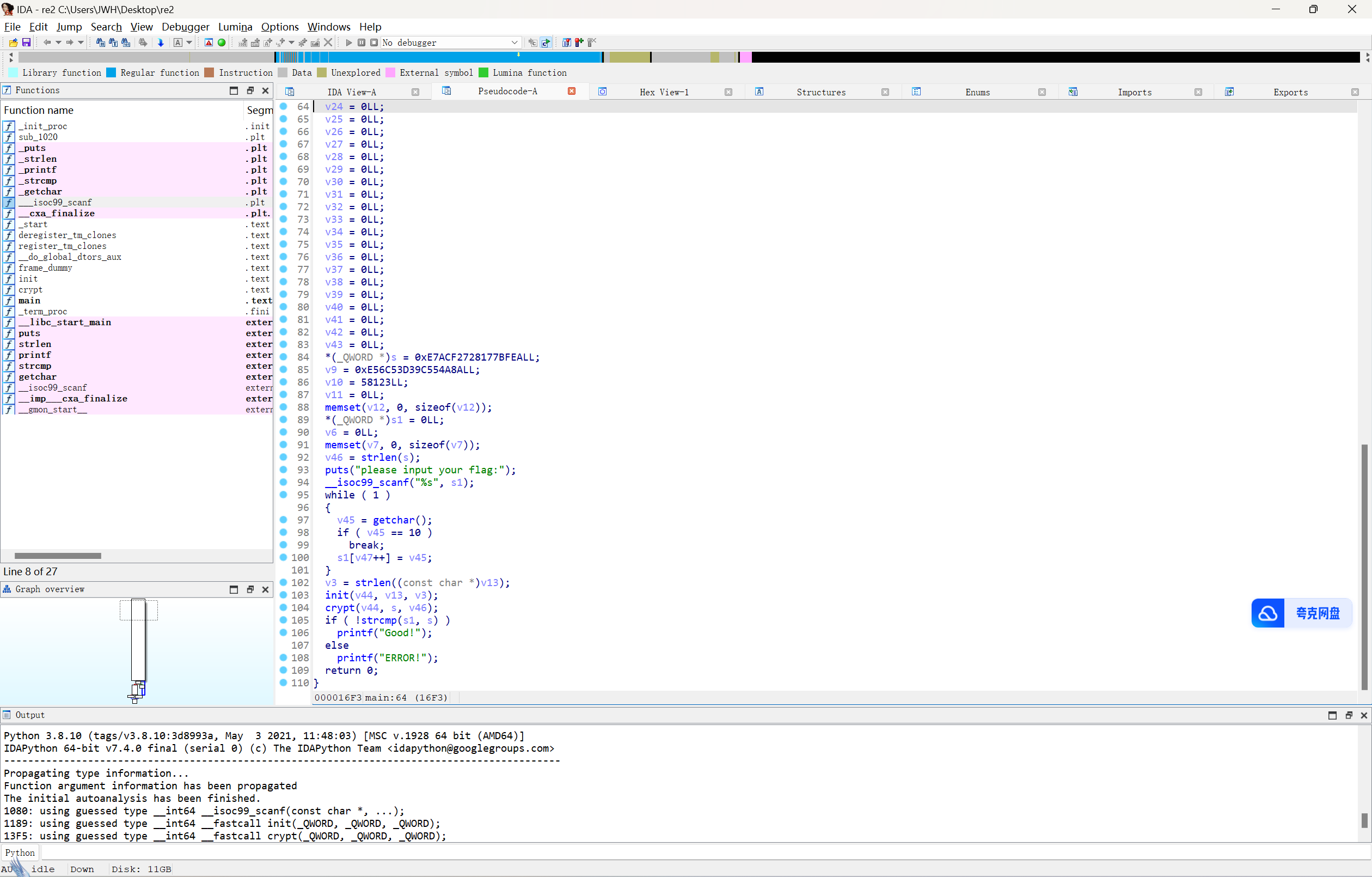The image size is (1372, 877).
Task: Expand the forward-history dropdown arrow
Action: pos(81,43)
